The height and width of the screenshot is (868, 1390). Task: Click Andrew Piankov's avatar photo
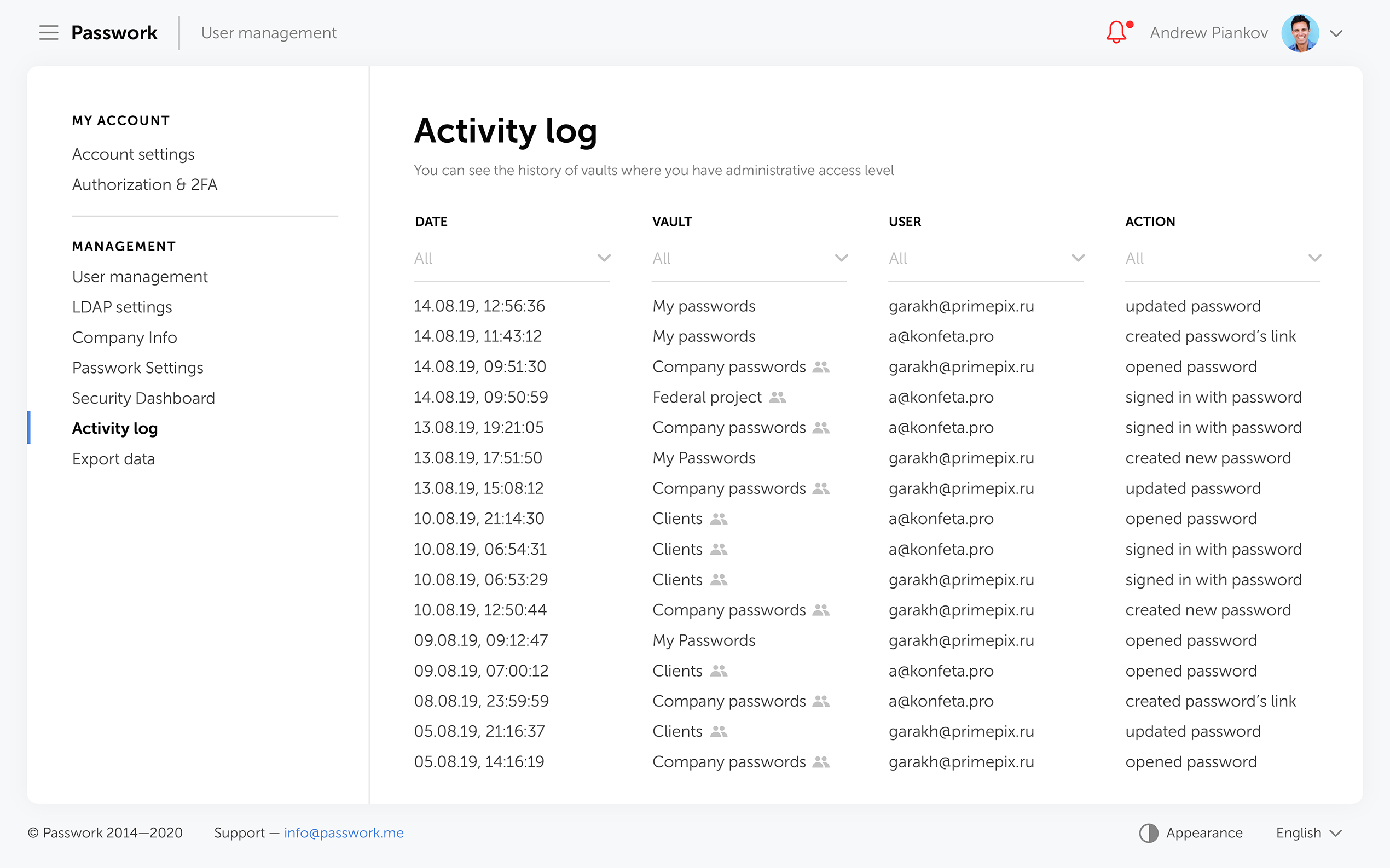coord(1300,33)
